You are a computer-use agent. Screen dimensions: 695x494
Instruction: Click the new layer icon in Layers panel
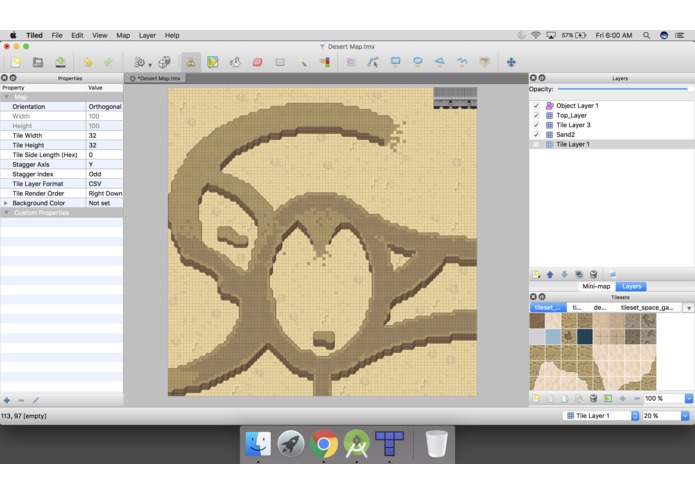click(537, 274)
